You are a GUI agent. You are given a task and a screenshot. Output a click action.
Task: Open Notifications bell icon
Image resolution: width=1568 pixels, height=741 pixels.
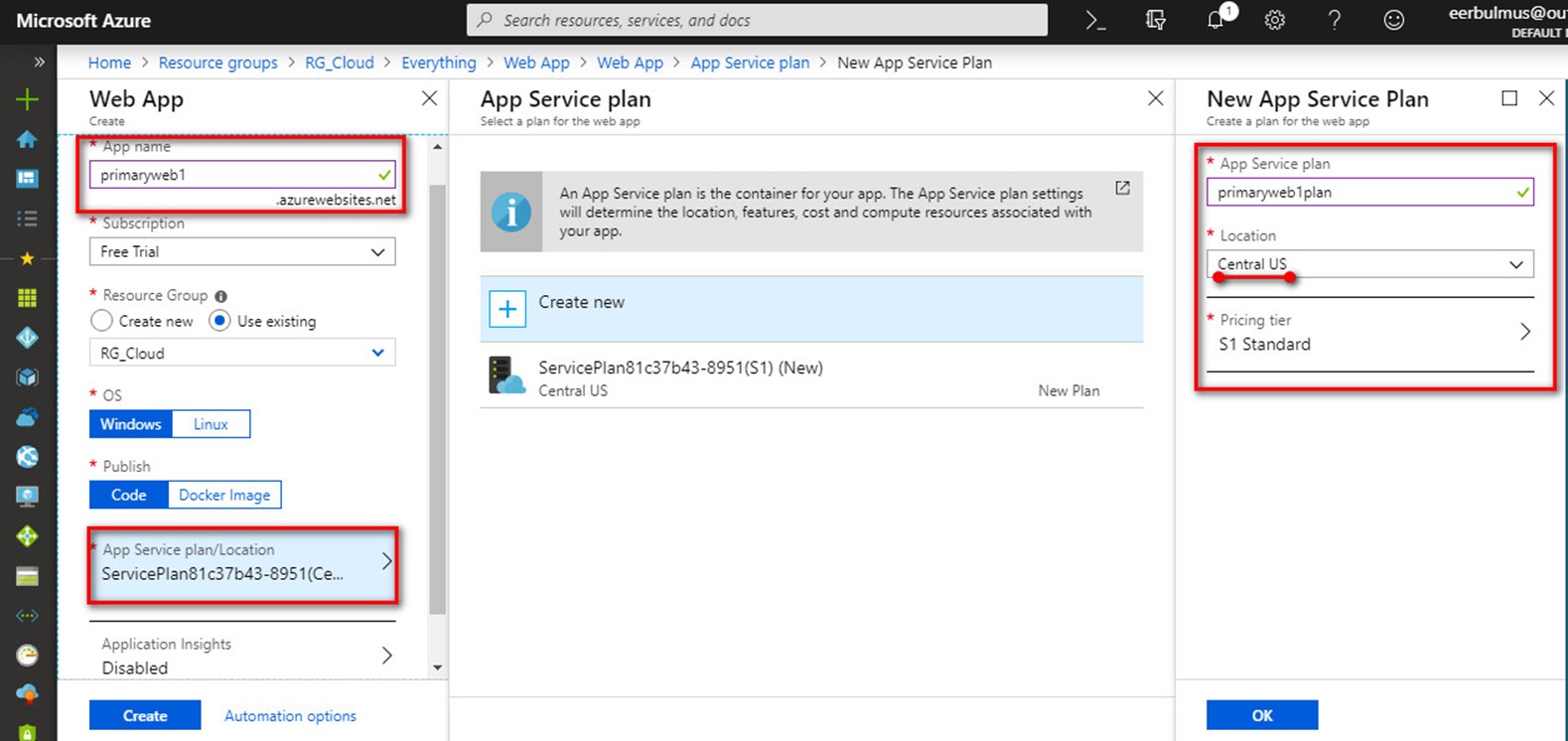click(1216, 20)
